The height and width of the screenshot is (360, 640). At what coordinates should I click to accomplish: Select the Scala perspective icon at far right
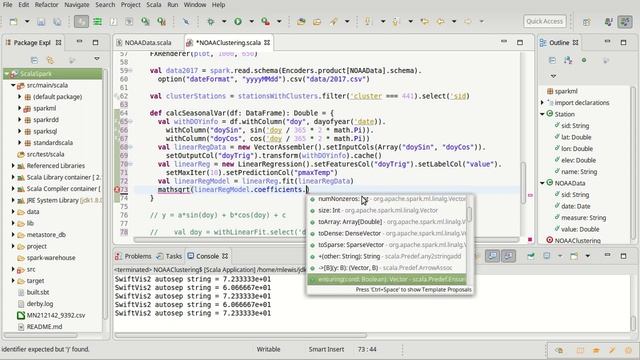point(625,22)
